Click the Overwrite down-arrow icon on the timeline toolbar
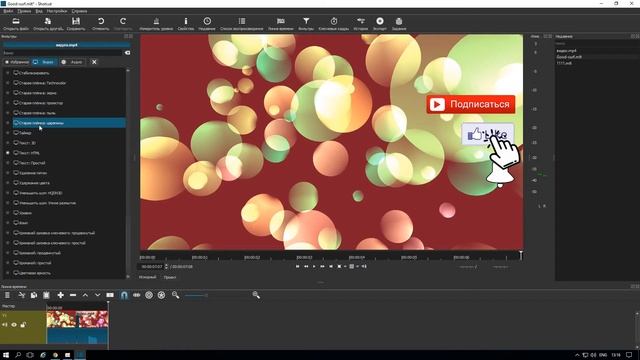This screenshot has height=360, width=640. 98,295
